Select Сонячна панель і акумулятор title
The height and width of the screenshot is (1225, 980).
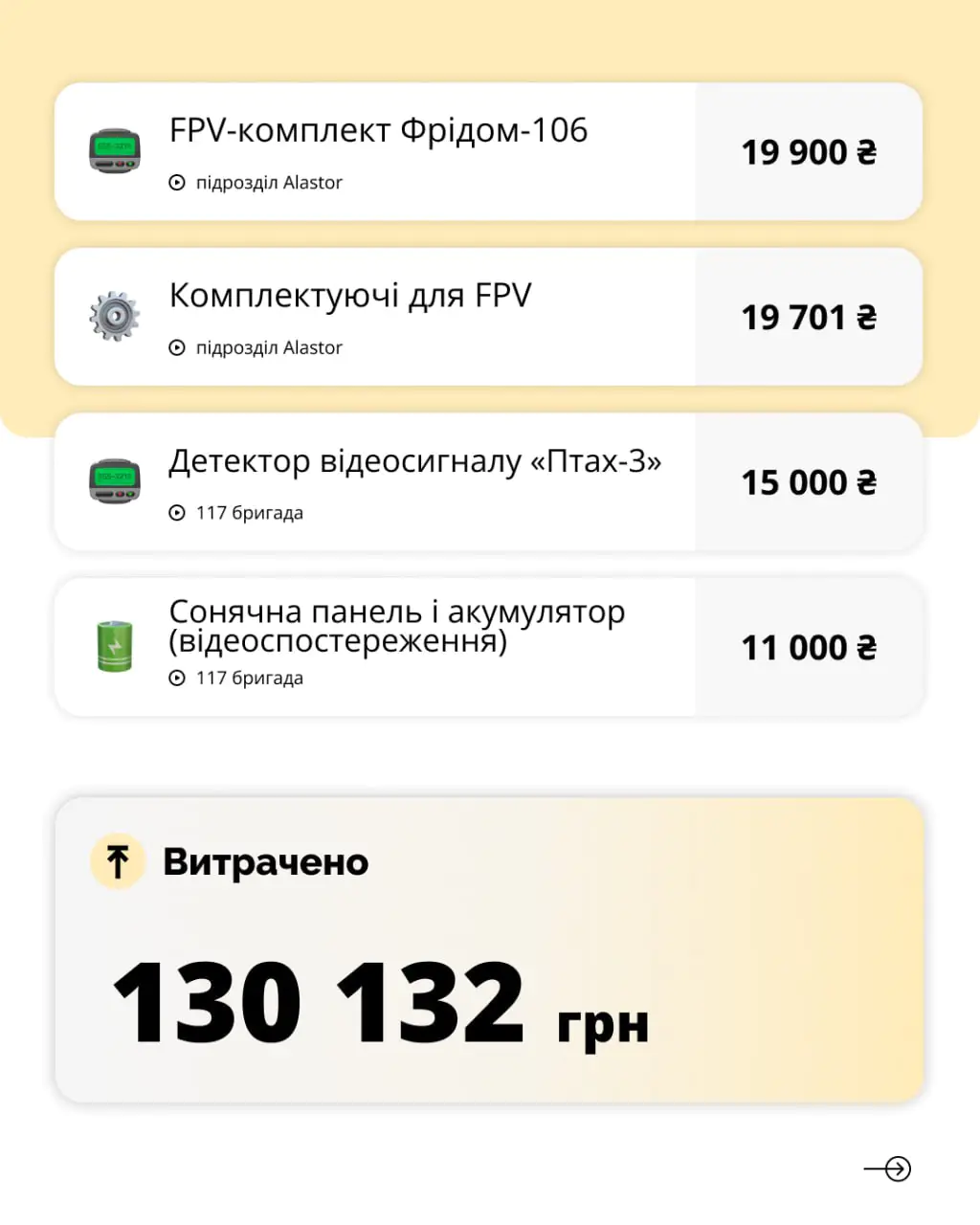point(396,625)
